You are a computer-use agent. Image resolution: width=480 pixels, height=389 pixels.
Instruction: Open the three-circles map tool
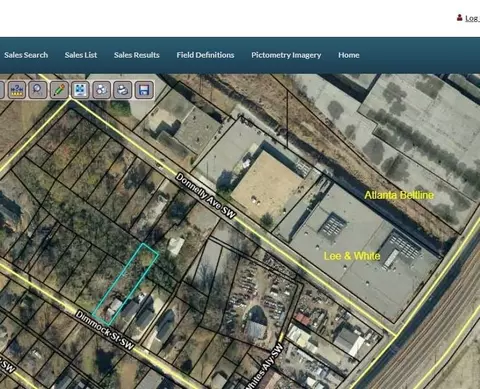point(102,90)
